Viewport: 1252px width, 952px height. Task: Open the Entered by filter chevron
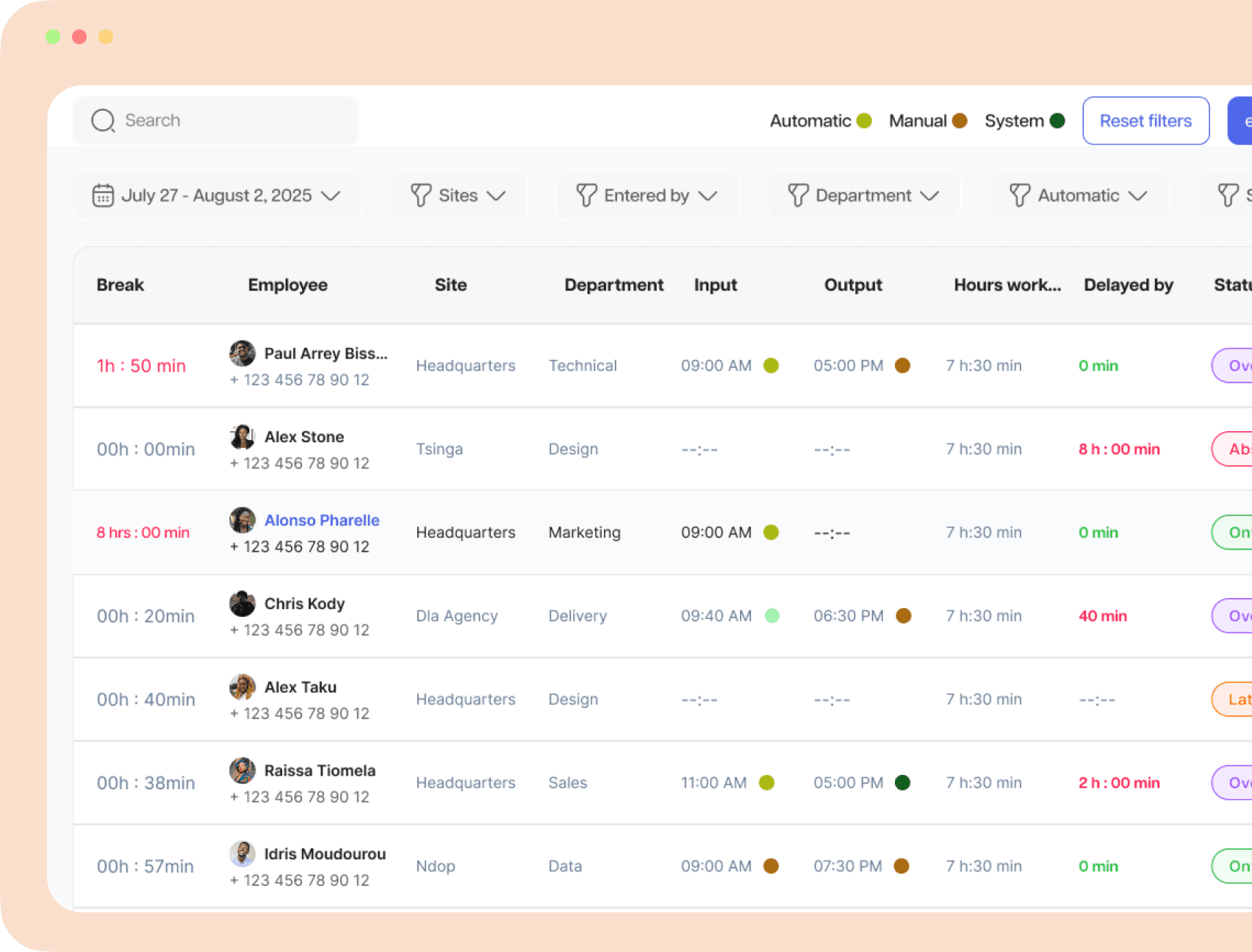coord(708,195)
